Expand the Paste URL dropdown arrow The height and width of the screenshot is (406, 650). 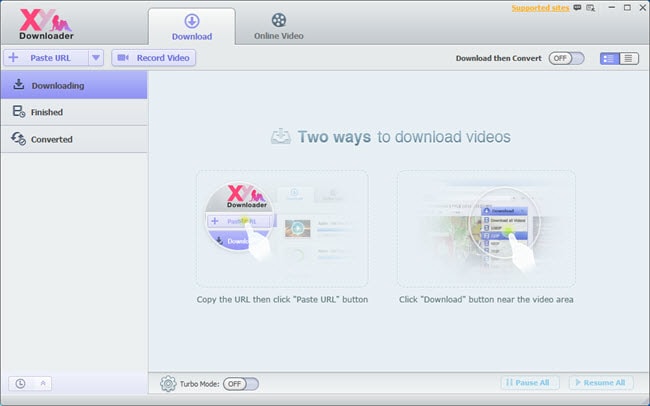coord(96,58)
